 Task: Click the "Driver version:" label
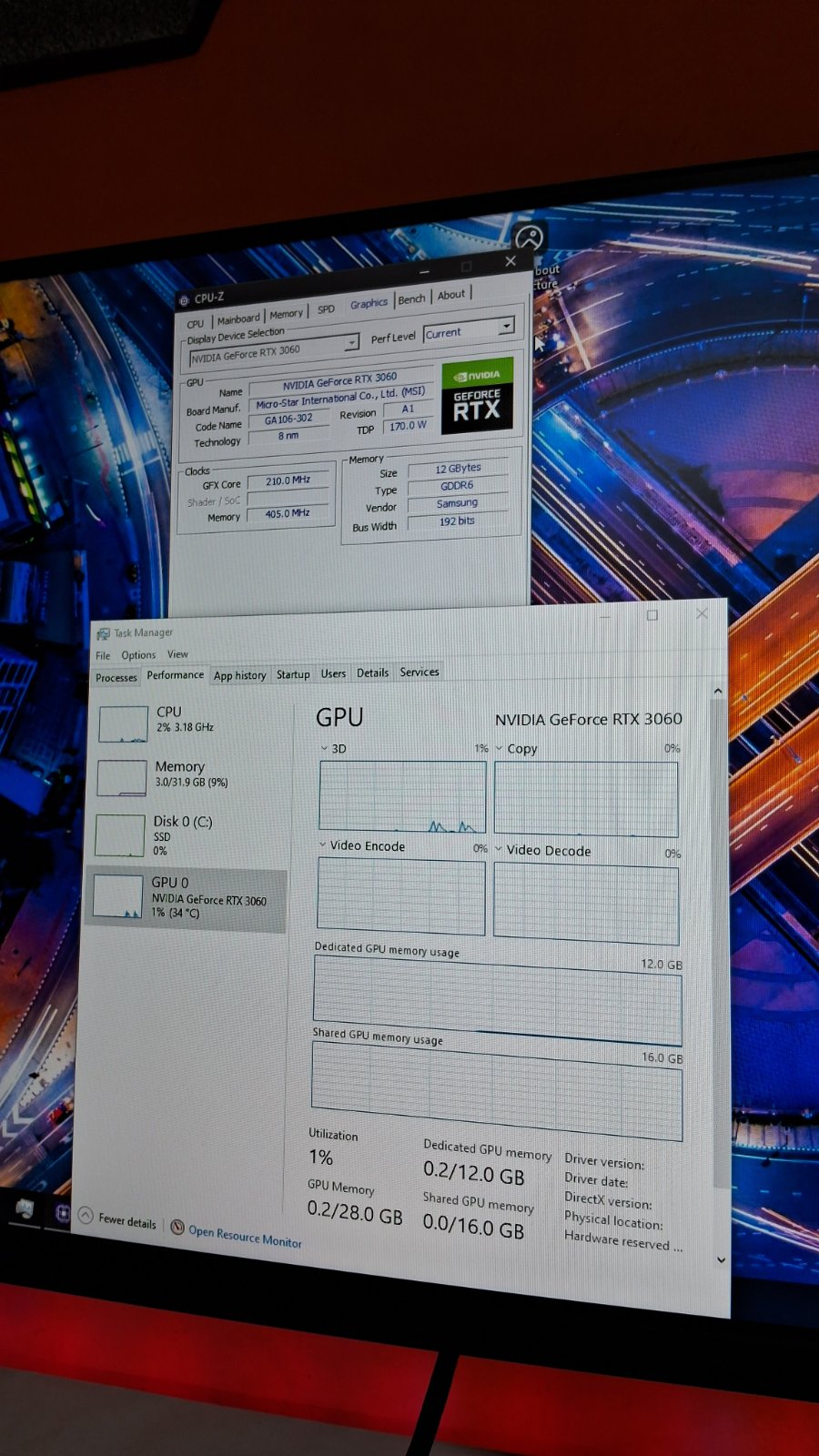[x=604, y=1161]
